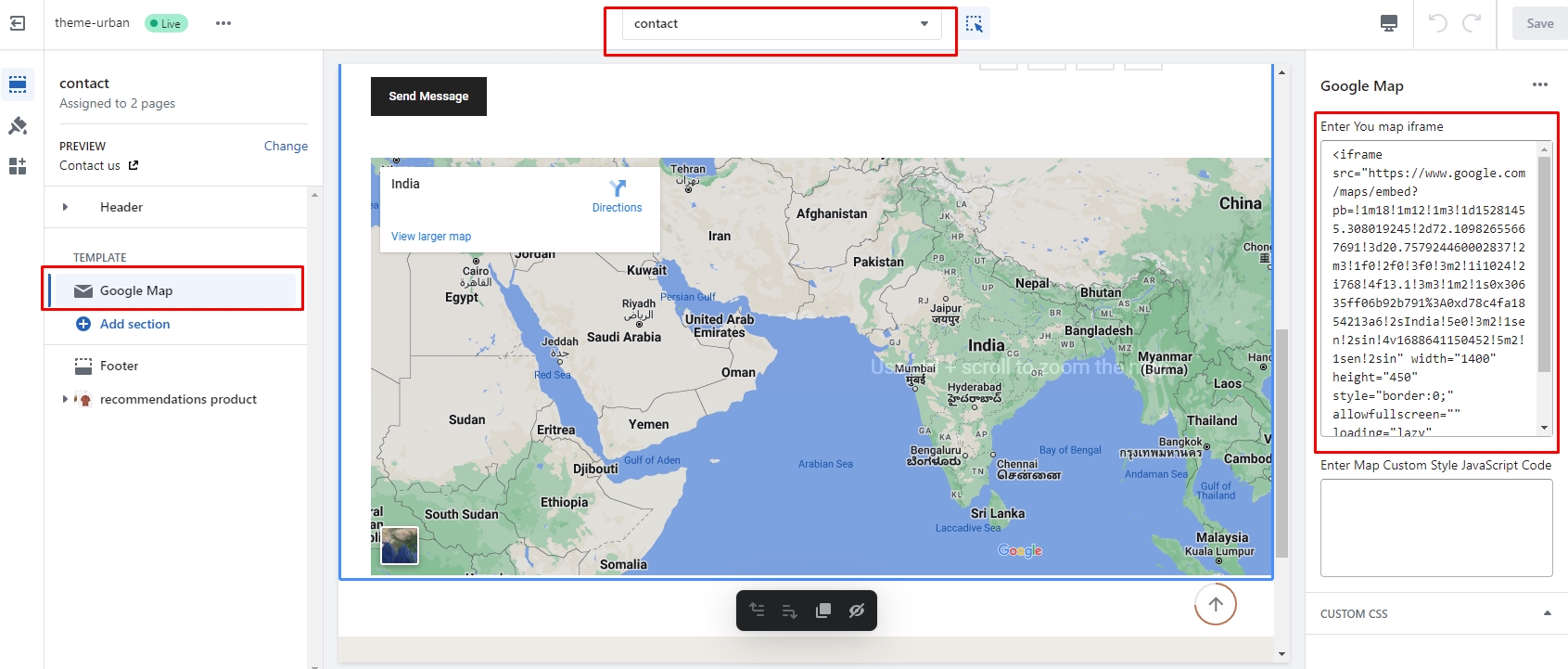The image size is (1568, 669).
Task: Click the Add section plus icon
Action: (x=83, y=324)
